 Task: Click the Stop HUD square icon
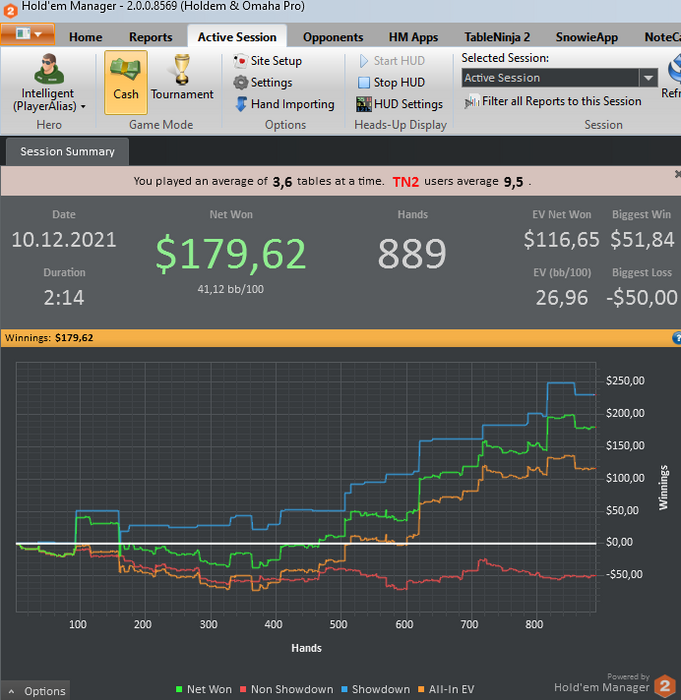(x=364, y=83)
